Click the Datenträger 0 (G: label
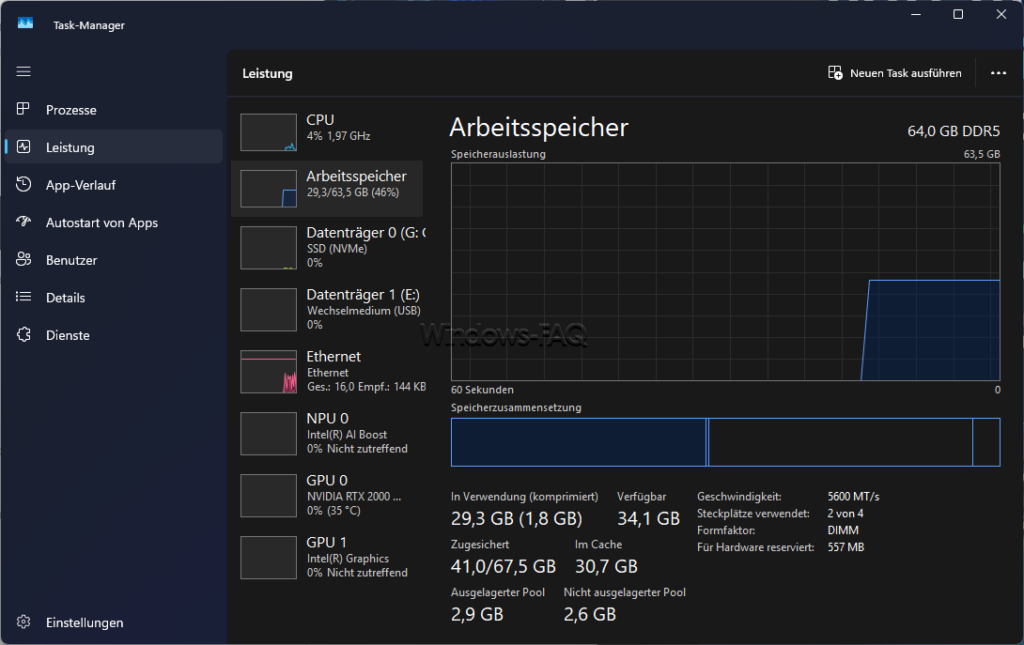 [x=366, y=232]
